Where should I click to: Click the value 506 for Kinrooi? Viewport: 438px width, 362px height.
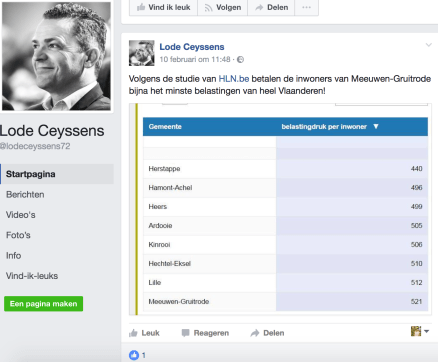[x=416, y=245]
